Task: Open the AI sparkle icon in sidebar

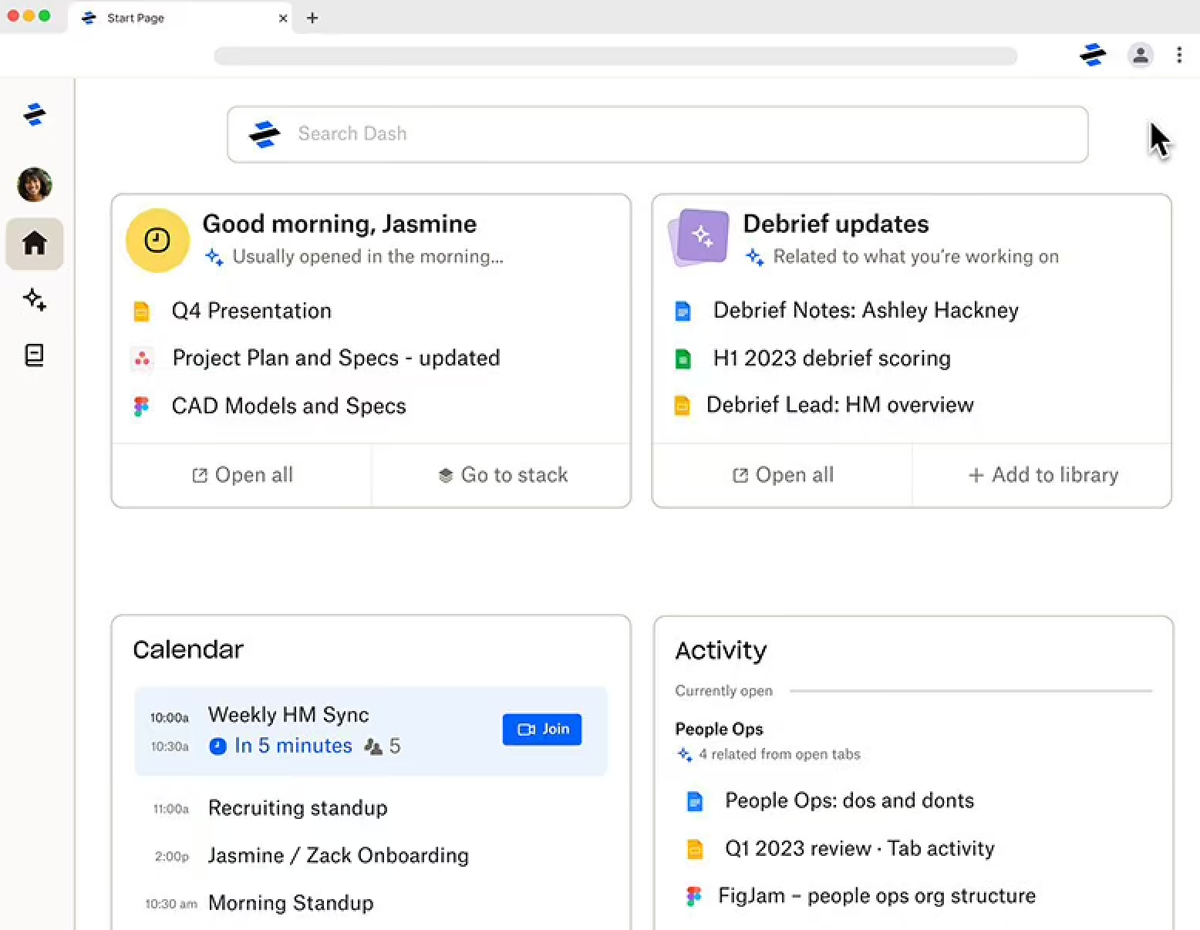Action: click(34, 299)
